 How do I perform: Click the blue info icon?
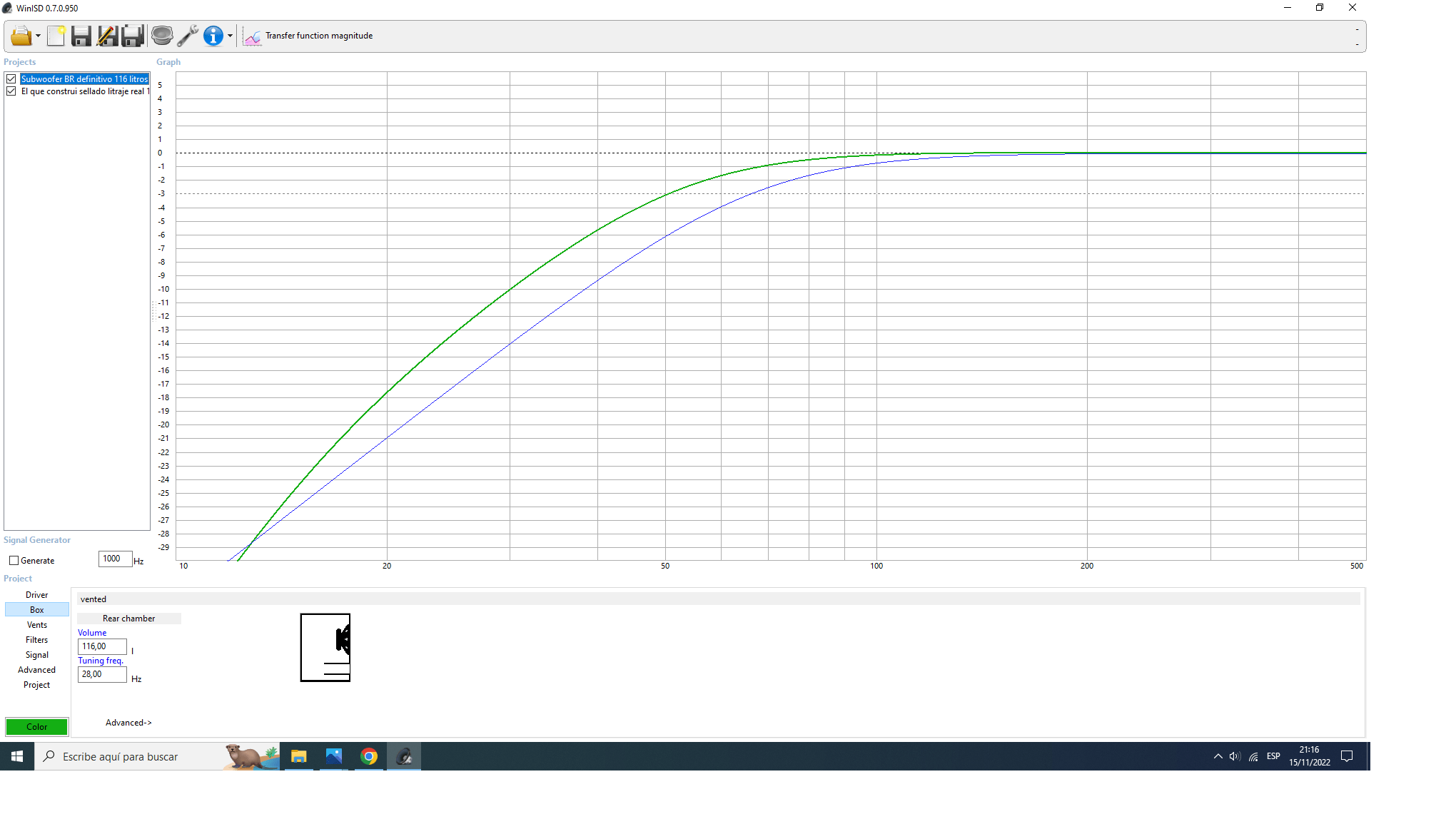213,36
